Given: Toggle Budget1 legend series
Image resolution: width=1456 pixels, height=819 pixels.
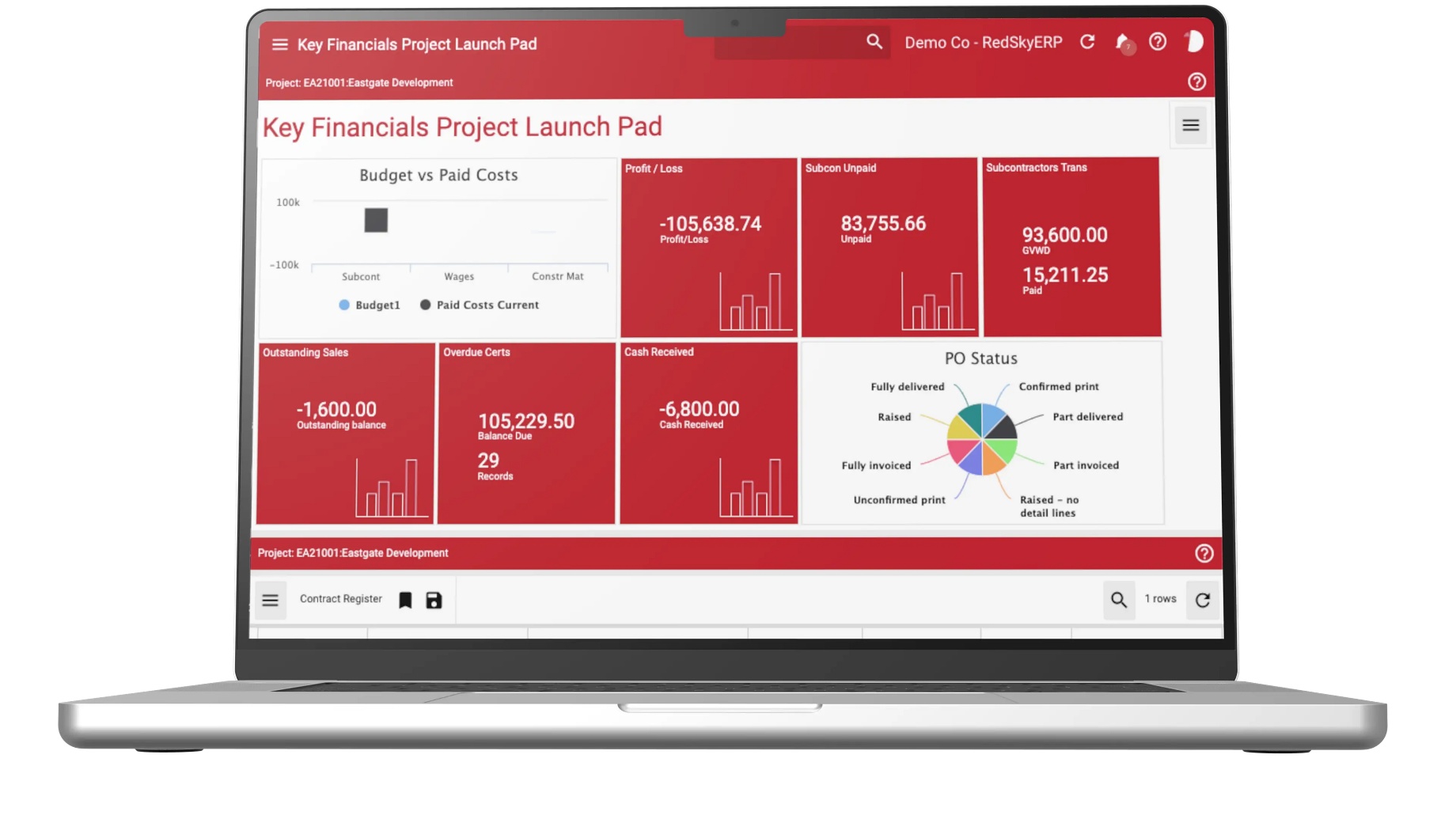Looking at the screenshot, I should pyautogui.click(x=370, y=305).
